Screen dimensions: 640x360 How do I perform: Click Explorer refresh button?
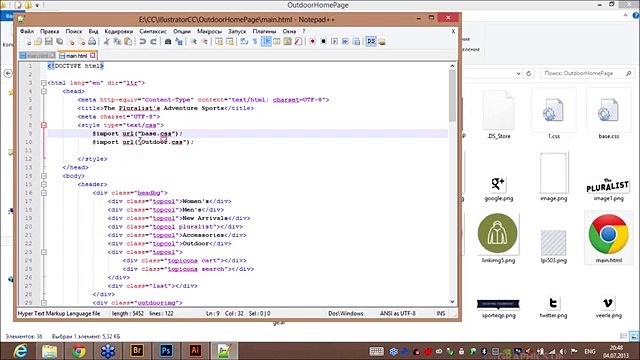click(x=529, y=73)
